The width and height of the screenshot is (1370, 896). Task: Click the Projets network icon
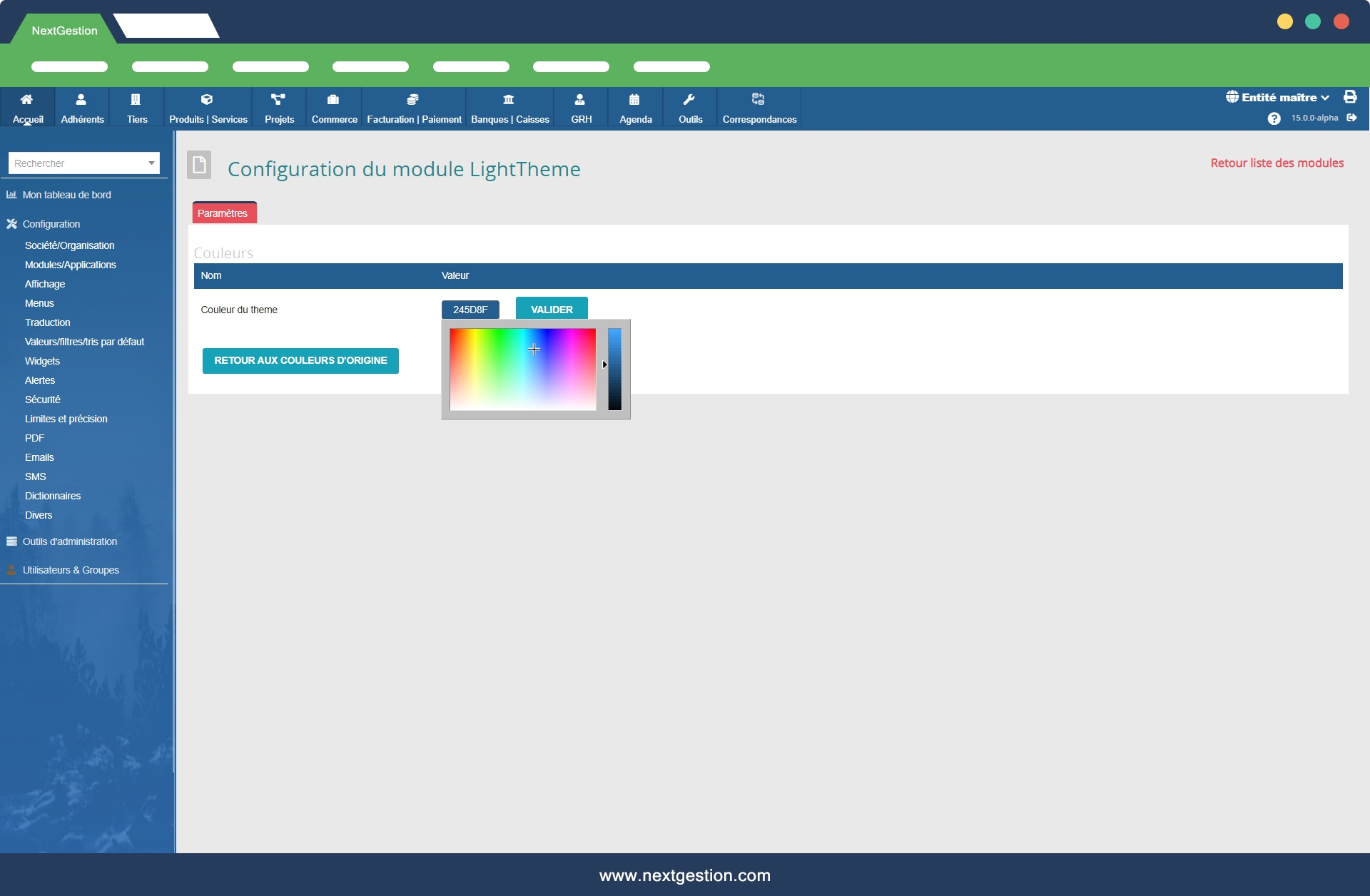pos(278,100)
